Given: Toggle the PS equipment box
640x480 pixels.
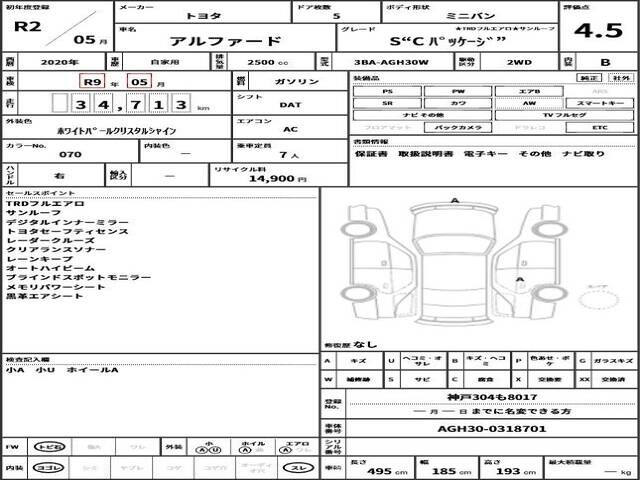Looking at the screenshot, I should tap(387, 91).
